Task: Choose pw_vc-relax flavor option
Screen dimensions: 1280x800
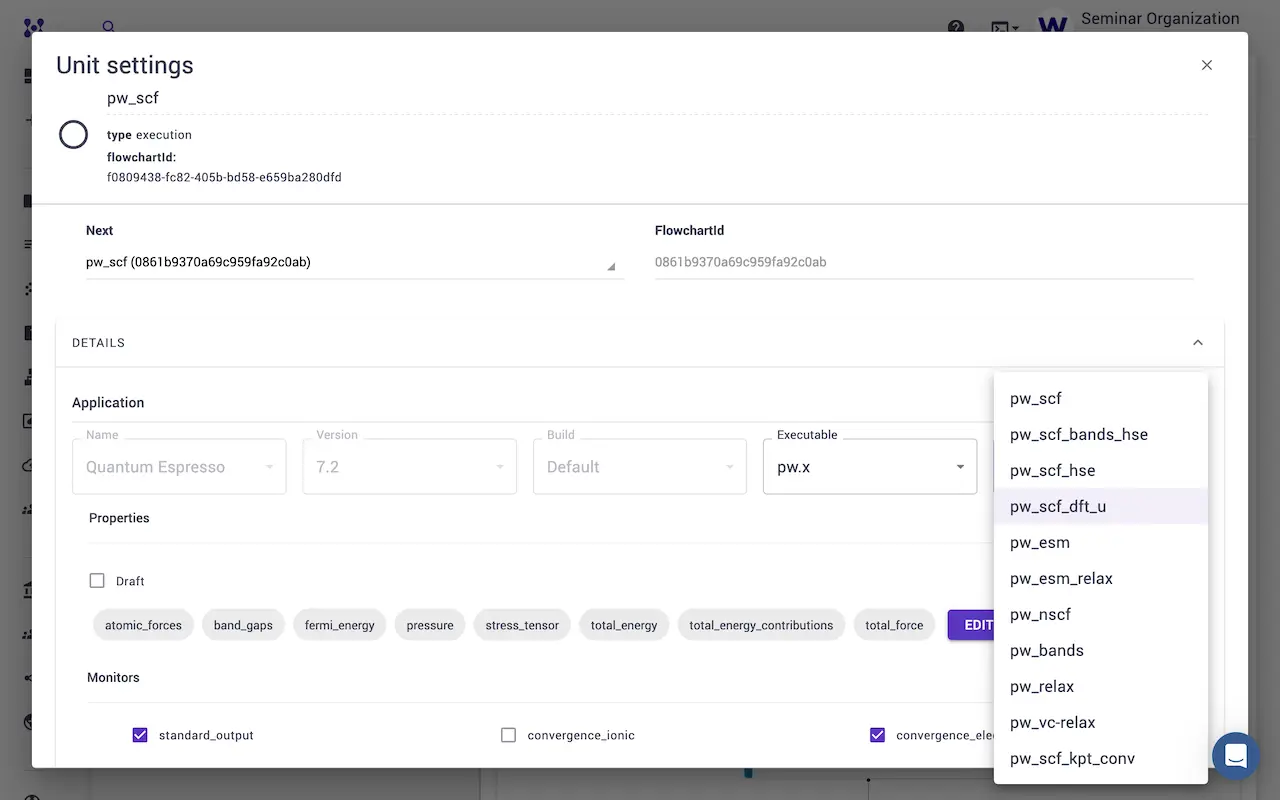Action: (x=1052, y=722)
